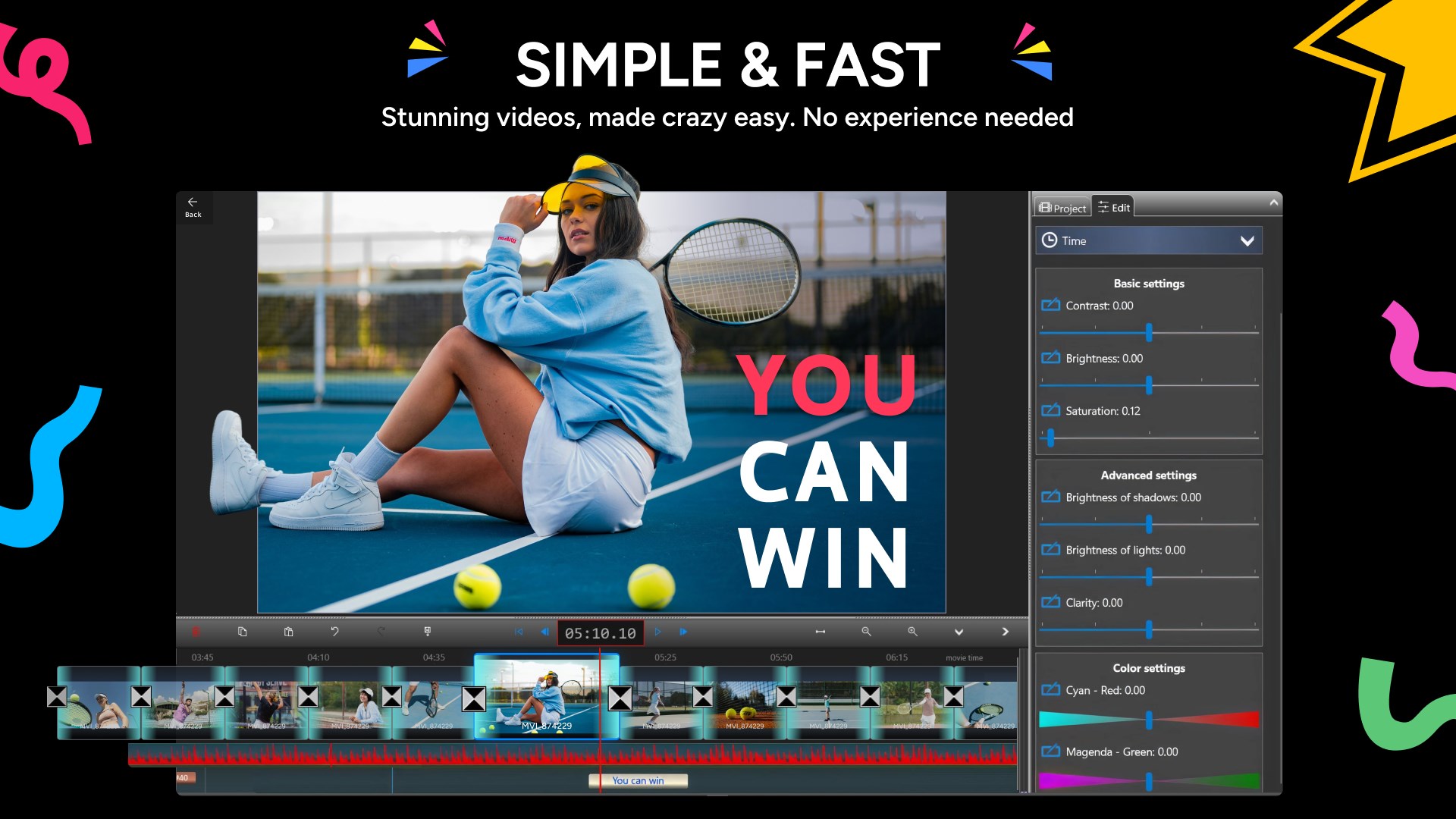Click the blue play arrow right of the timecode
The image size is (1456, 819).
pos(658,632)
